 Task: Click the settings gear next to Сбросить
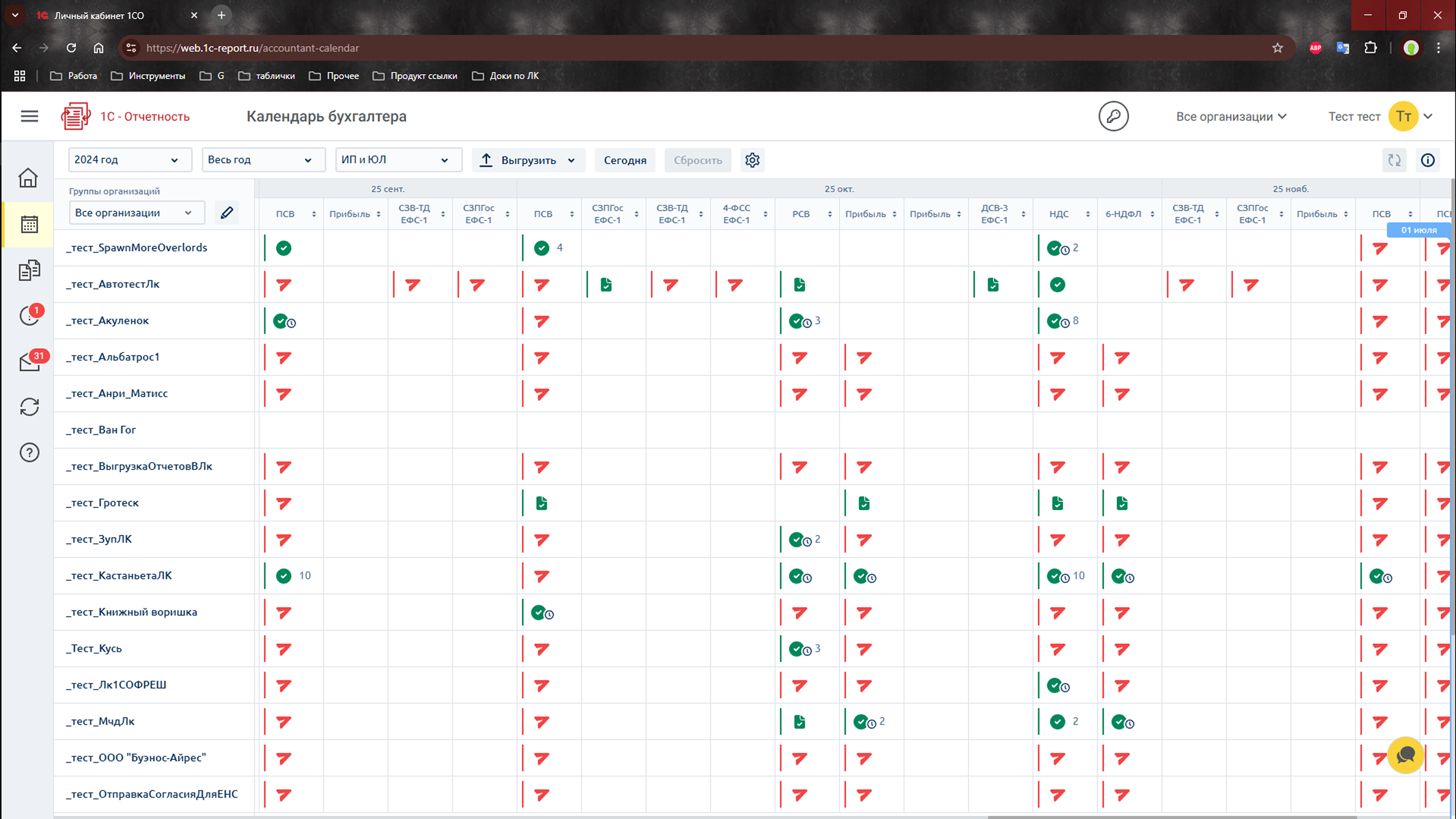click(x=752, y=160)
